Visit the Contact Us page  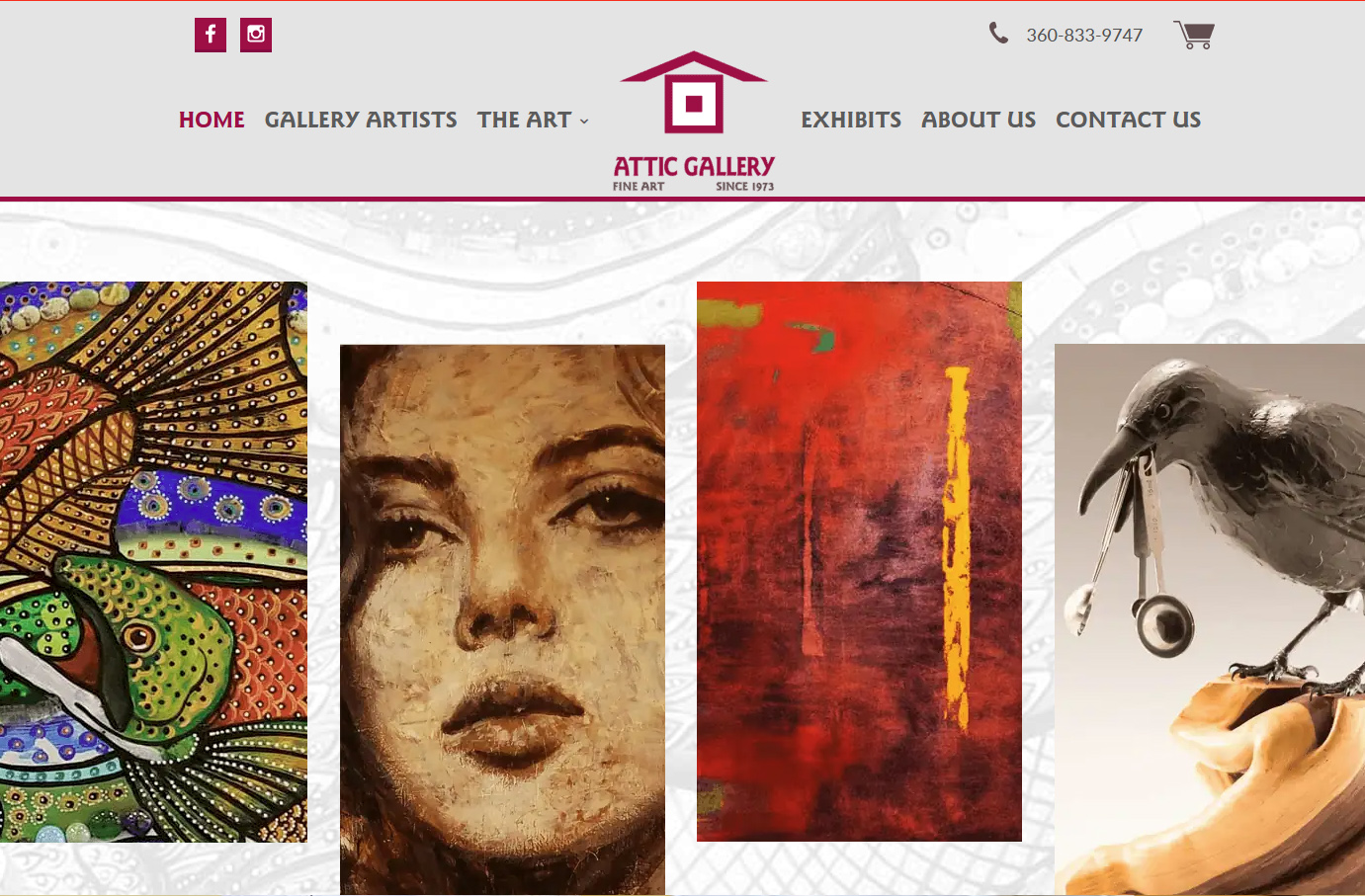pyautogui.click(x=1128, y=120)
